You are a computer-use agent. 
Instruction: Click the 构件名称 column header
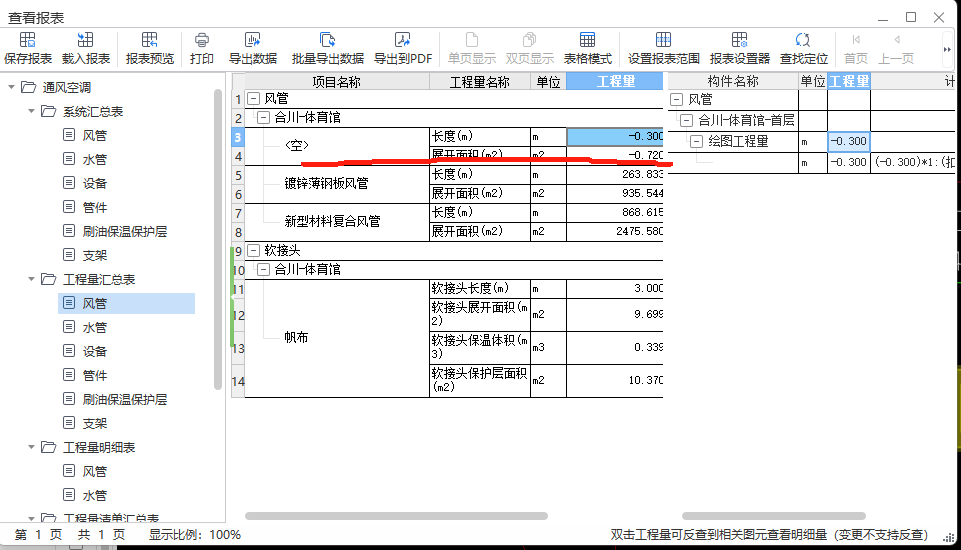[733, 82]
